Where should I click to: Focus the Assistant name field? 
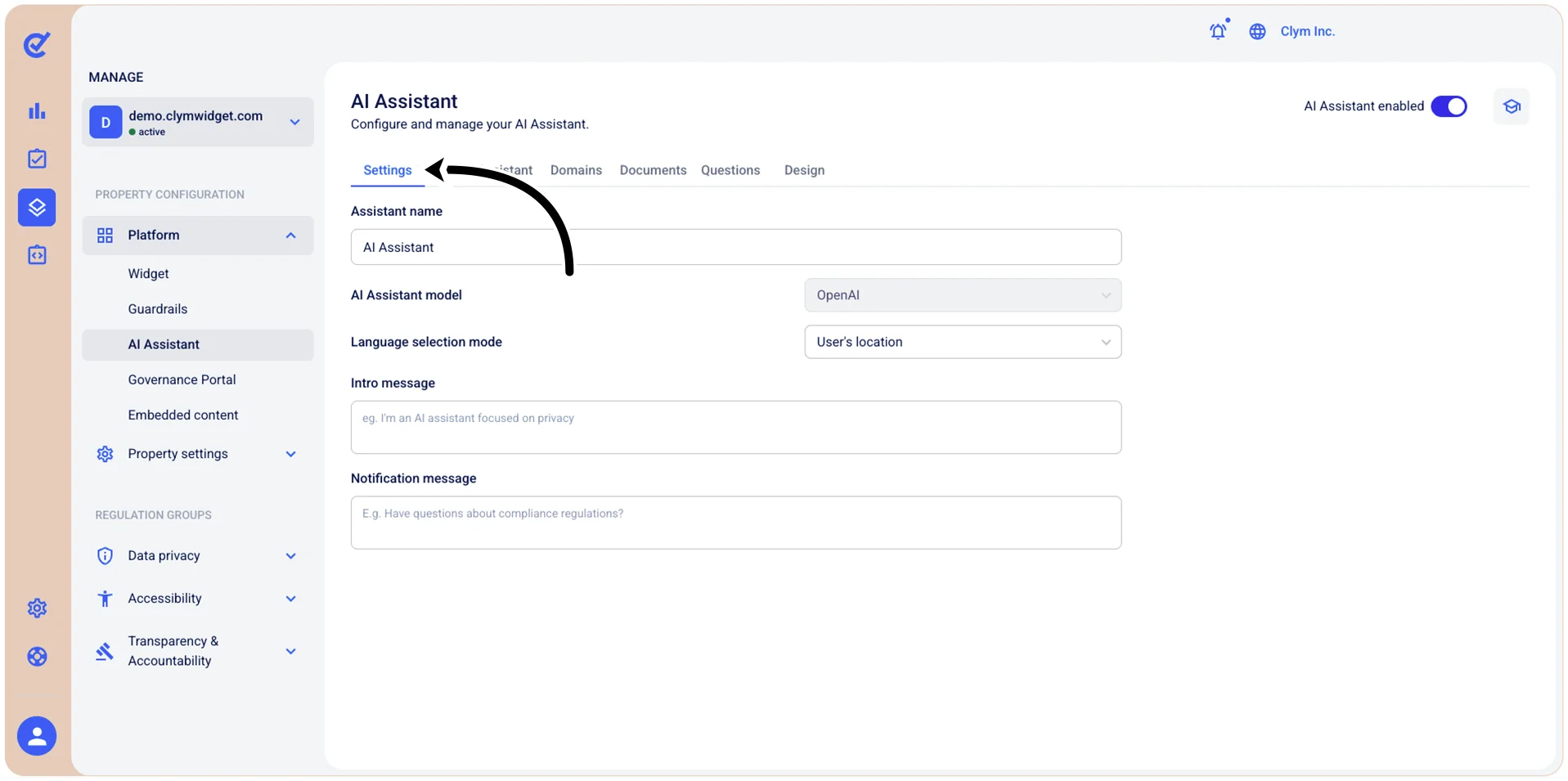(736, 247)
